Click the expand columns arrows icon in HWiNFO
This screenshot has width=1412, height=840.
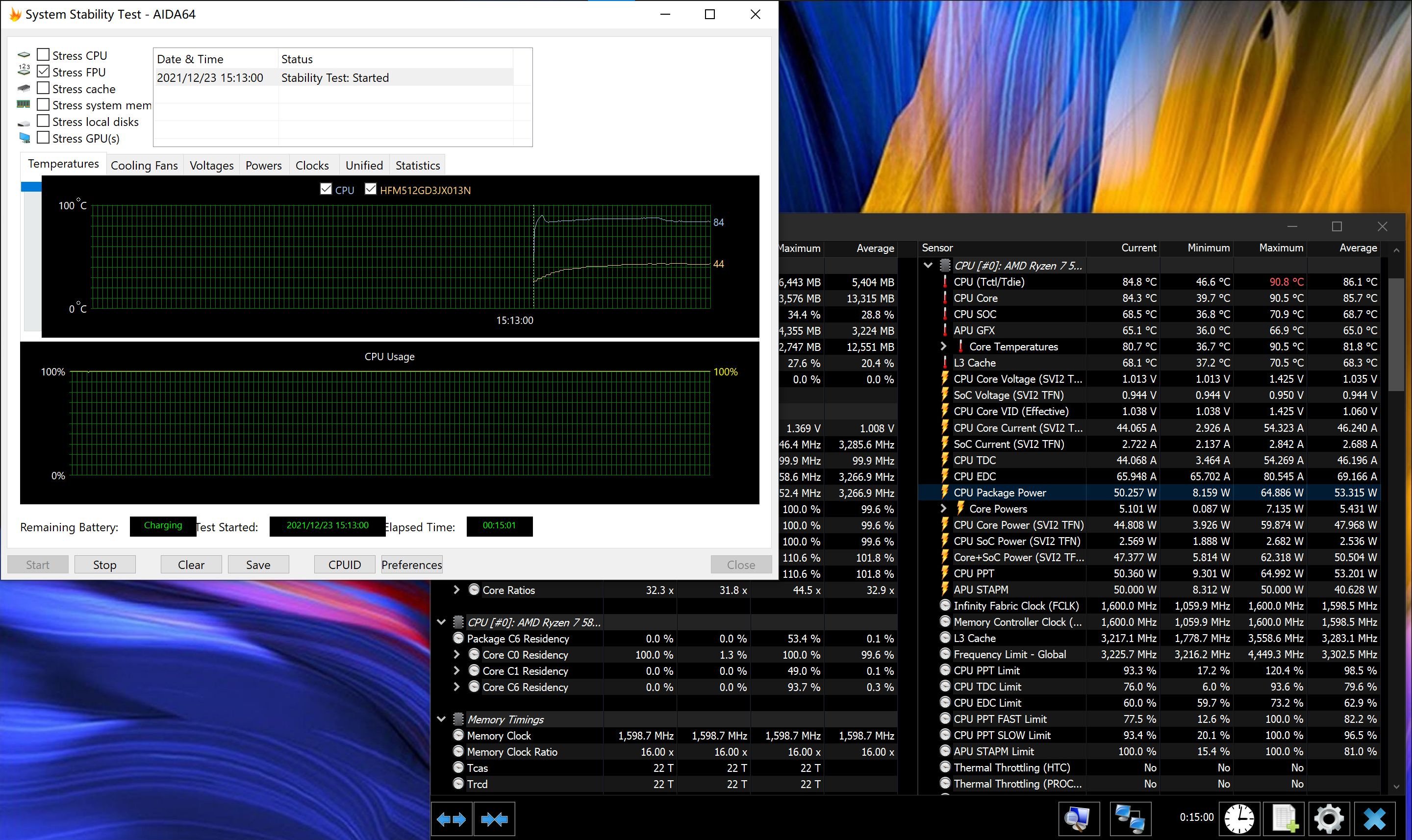(x=451, y=819)
